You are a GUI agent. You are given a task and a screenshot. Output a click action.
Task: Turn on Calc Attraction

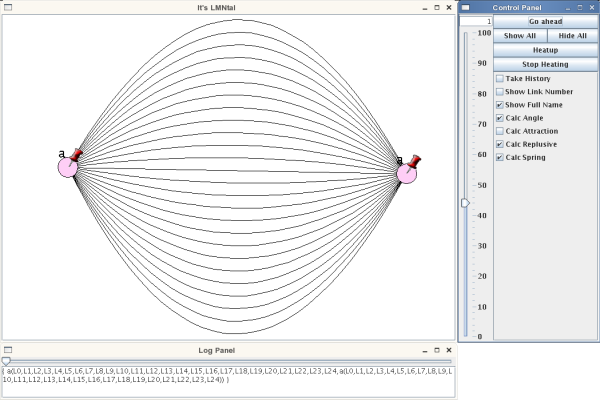coord(500,131)
